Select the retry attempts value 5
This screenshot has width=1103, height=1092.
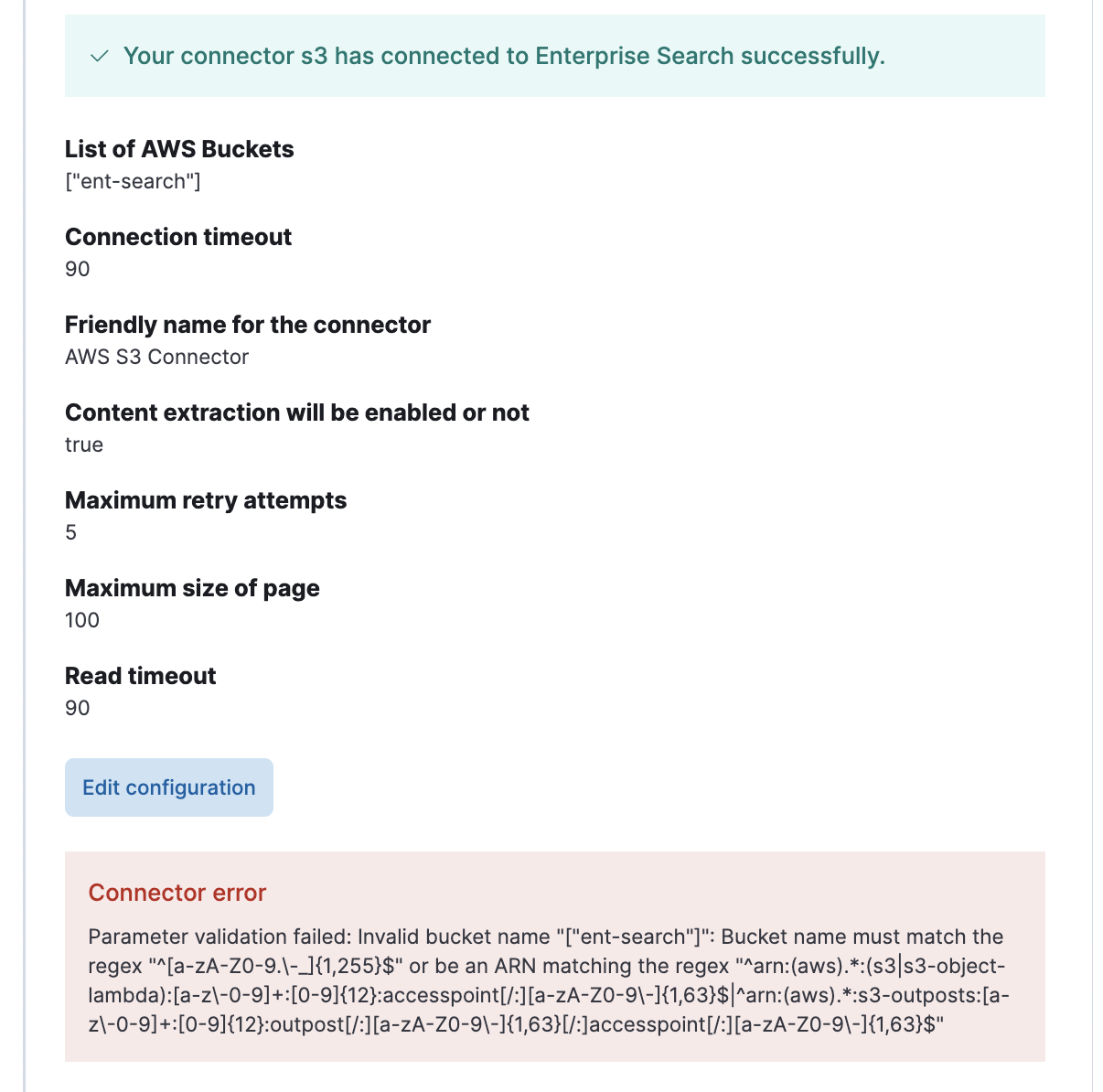click(x=70, y=531)
